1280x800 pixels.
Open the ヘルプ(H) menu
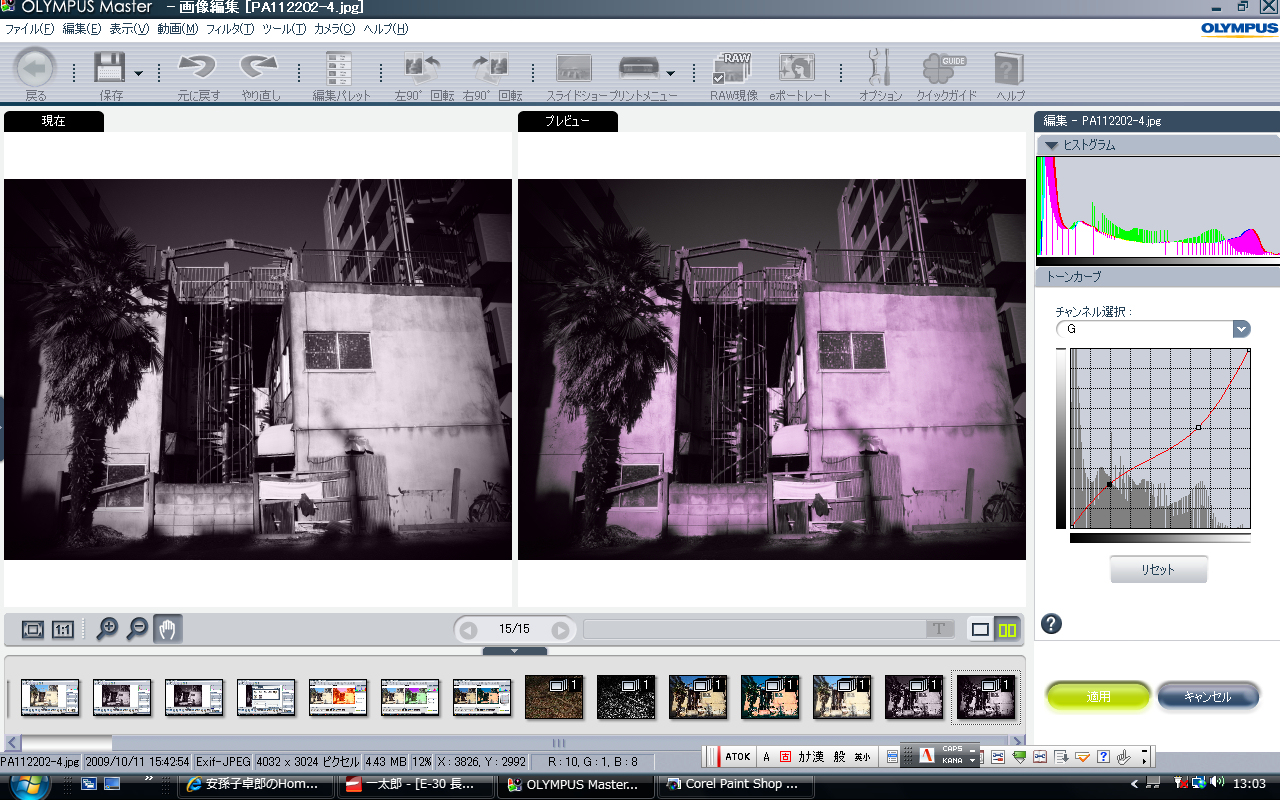click(x=386, y=29)
